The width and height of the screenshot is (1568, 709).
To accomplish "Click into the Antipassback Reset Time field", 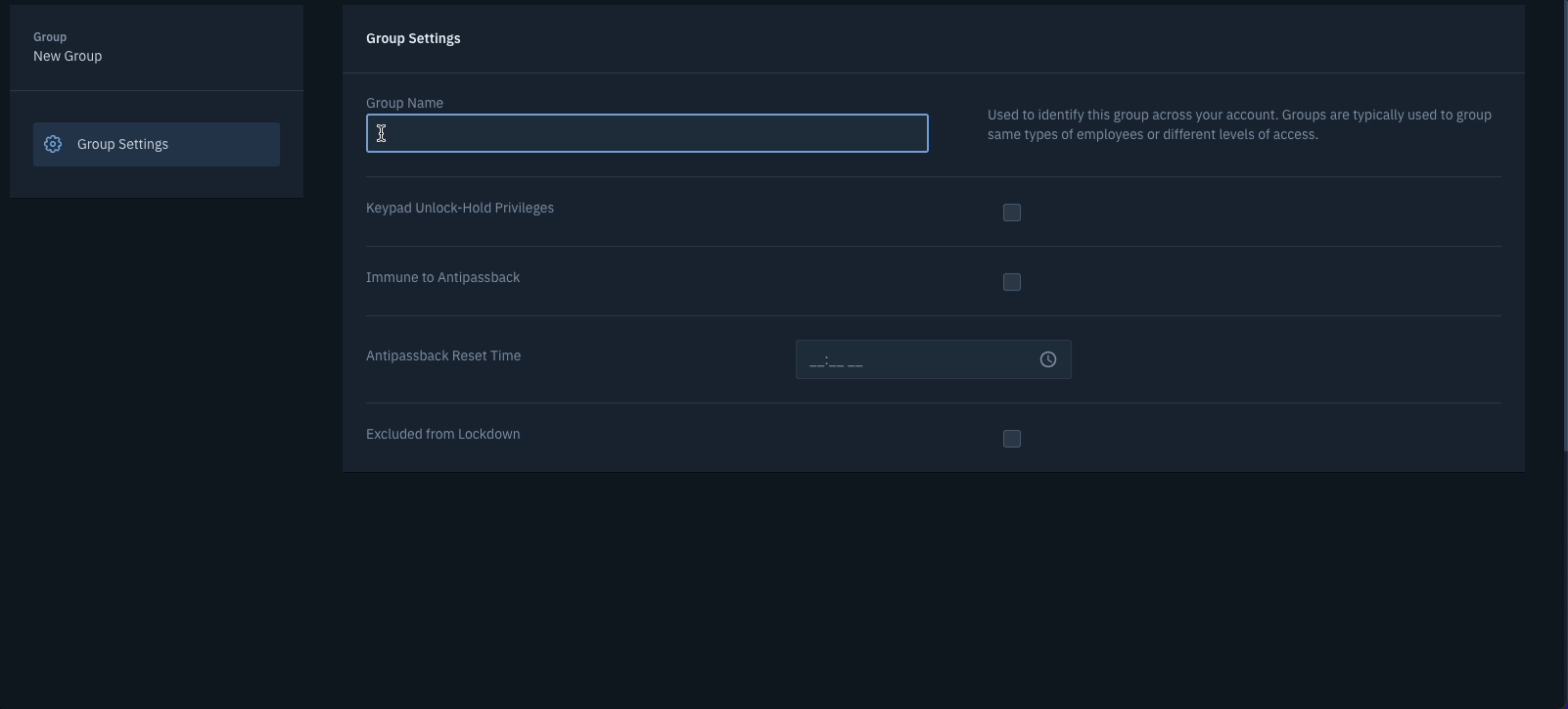I will pyautogui.click(x=933, y=359).
